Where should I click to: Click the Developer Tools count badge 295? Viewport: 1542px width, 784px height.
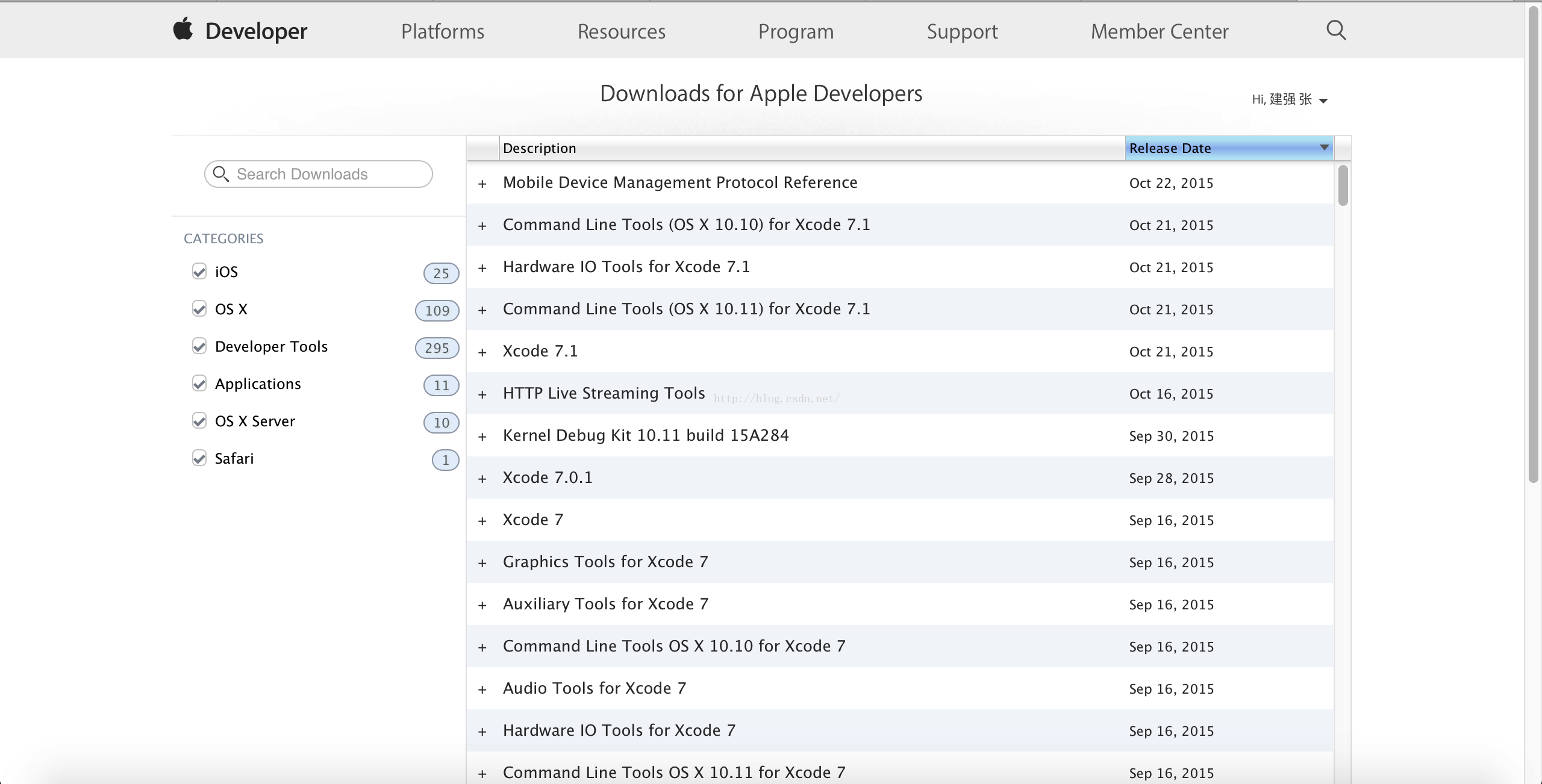(x=437, y=347)
